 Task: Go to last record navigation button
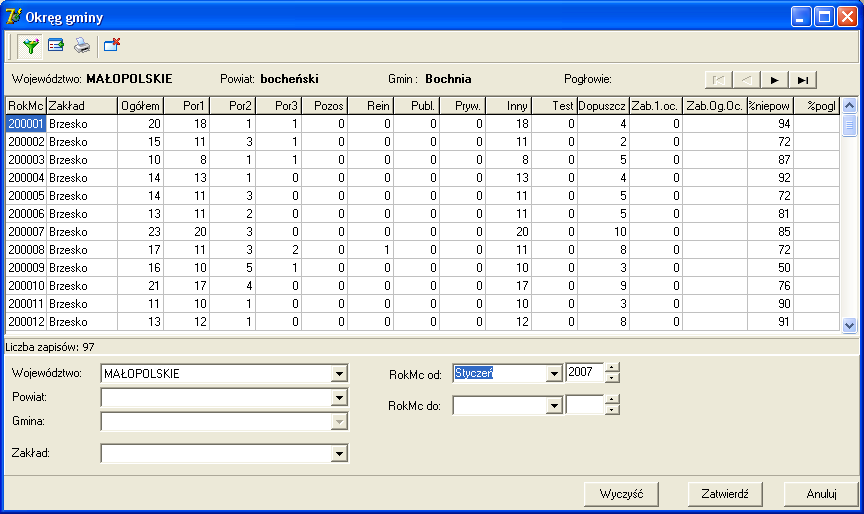tap(803, 80)
